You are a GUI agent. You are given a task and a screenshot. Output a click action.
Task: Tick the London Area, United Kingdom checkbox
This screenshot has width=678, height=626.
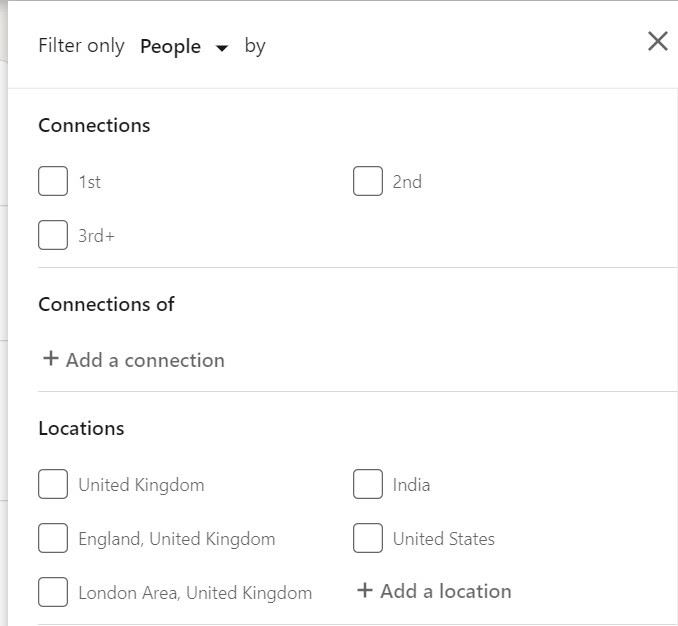pyautogui.click(x=53, y=592)
